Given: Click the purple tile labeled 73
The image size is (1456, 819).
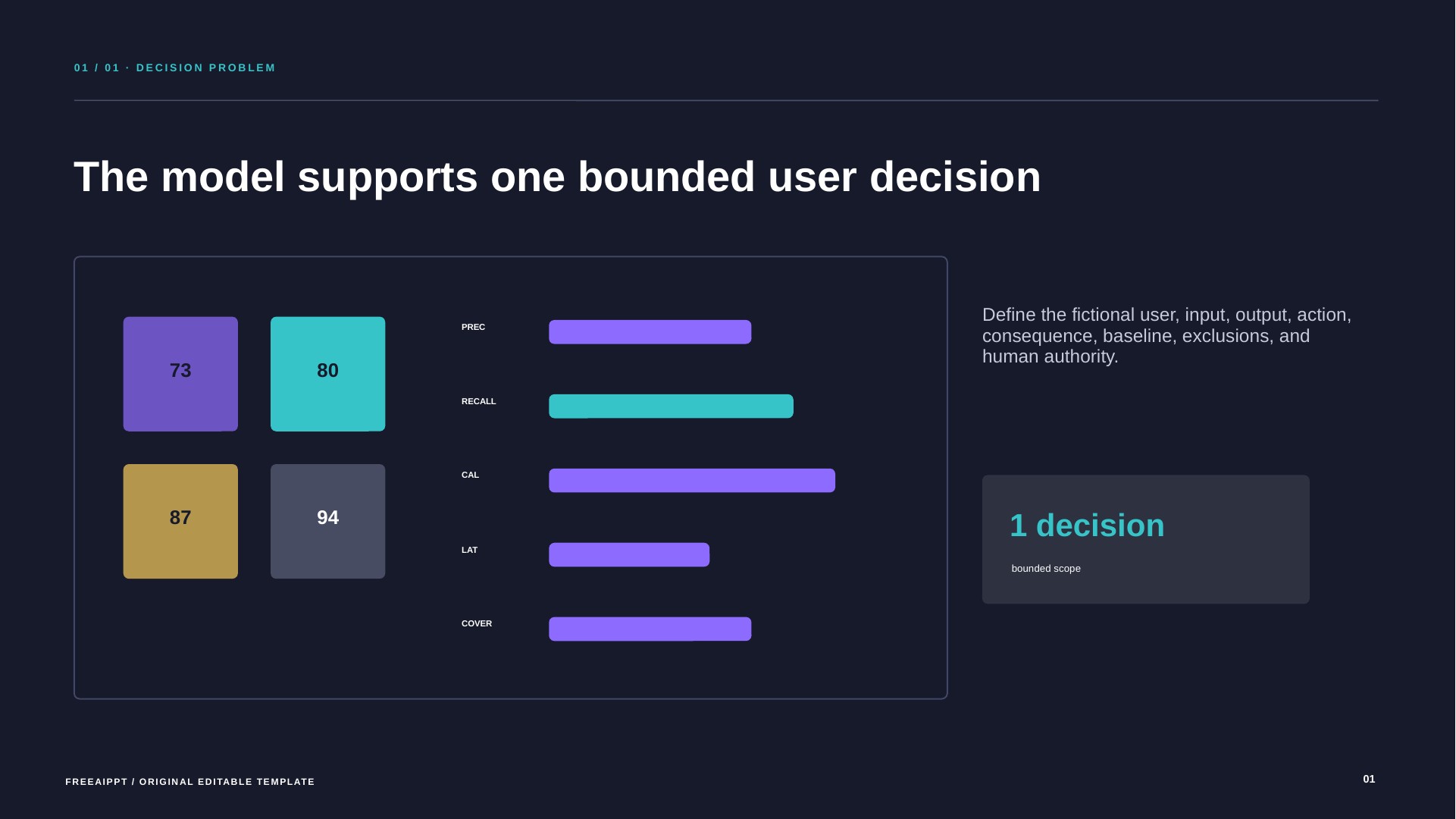Looking at the screenshot, I should coord(180,374).
